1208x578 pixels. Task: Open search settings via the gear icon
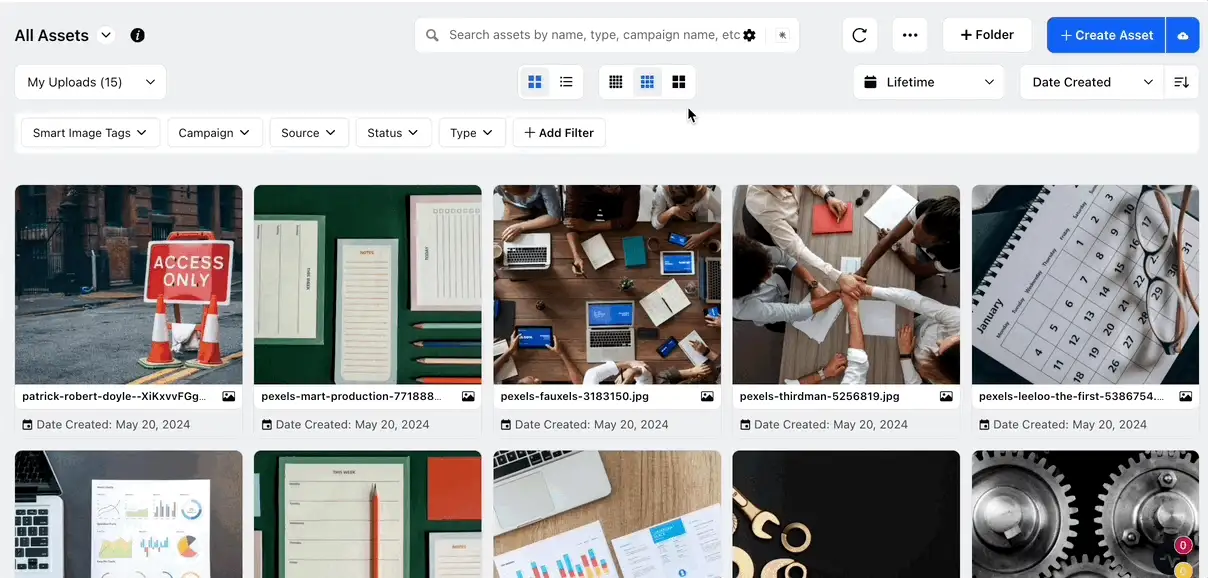tap(750, 34)
